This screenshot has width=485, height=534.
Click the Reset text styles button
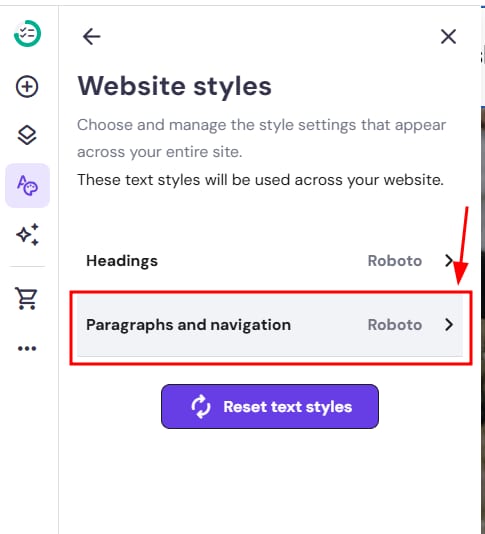(x=270, y=407)
